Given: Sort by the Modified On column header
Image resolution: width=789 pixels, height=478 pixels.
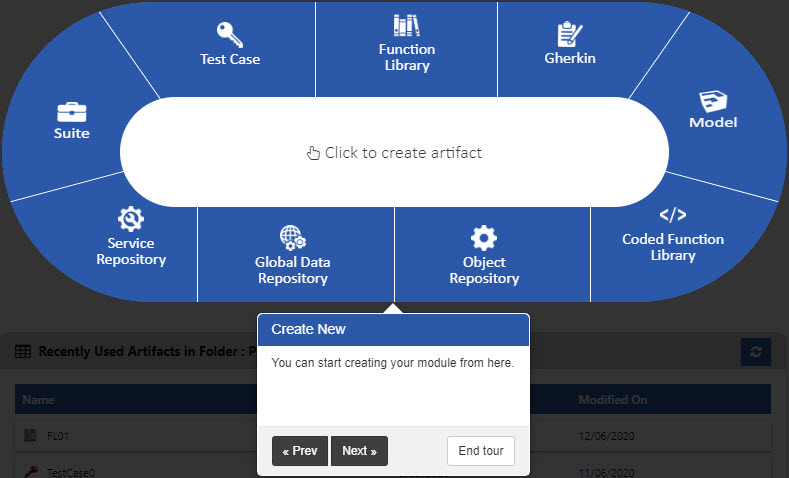Looking at the screenshot, I should pyautogui.click(x=613, y=400).
